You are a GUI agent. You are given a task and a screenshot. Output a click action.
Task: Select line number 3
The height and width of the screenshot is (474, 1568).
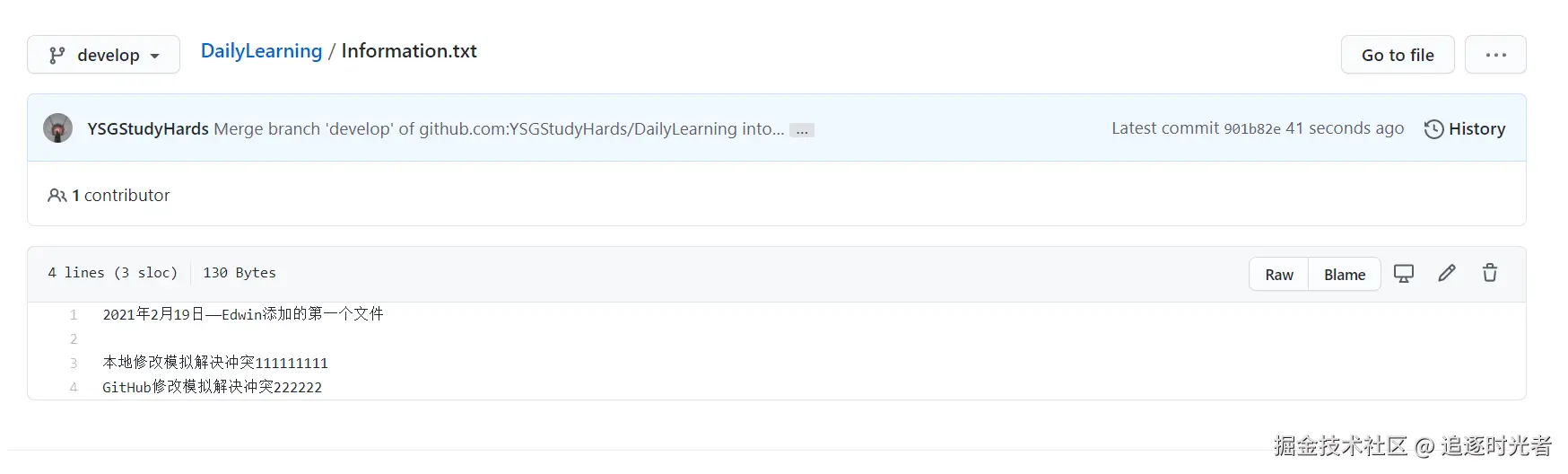pos(74,363)
